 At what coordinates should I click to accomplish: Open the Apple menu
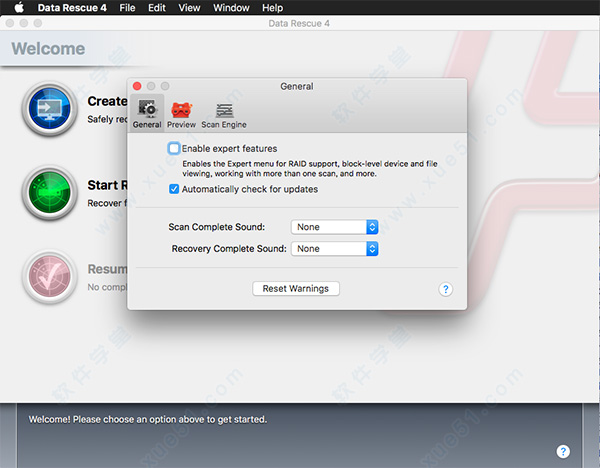pyautogui.click(x=19, y=8)
